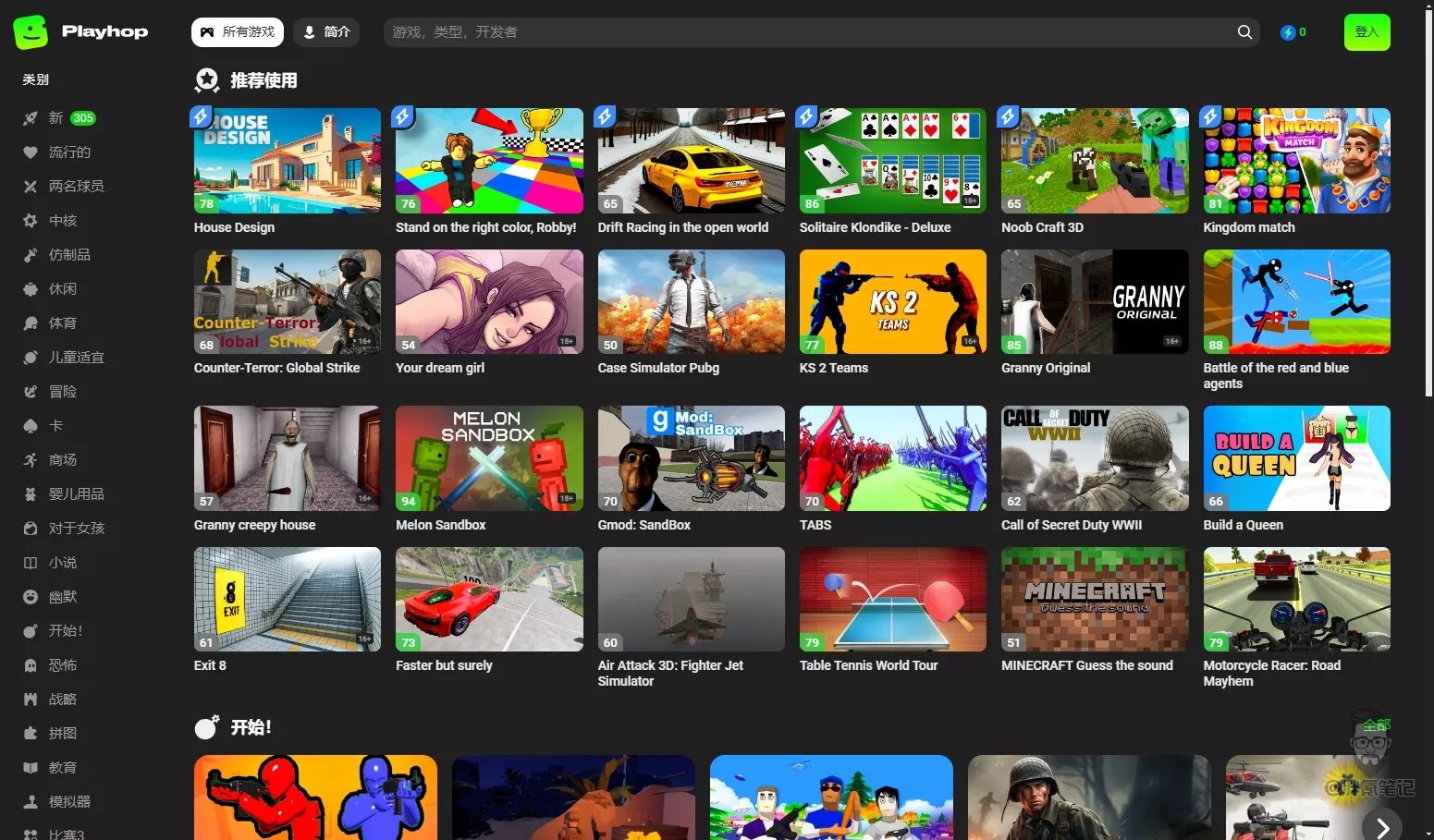Open the Granny creepy house thumbnail
Image resolution: width=1434 pixels, height=840 pixels.
288,458
